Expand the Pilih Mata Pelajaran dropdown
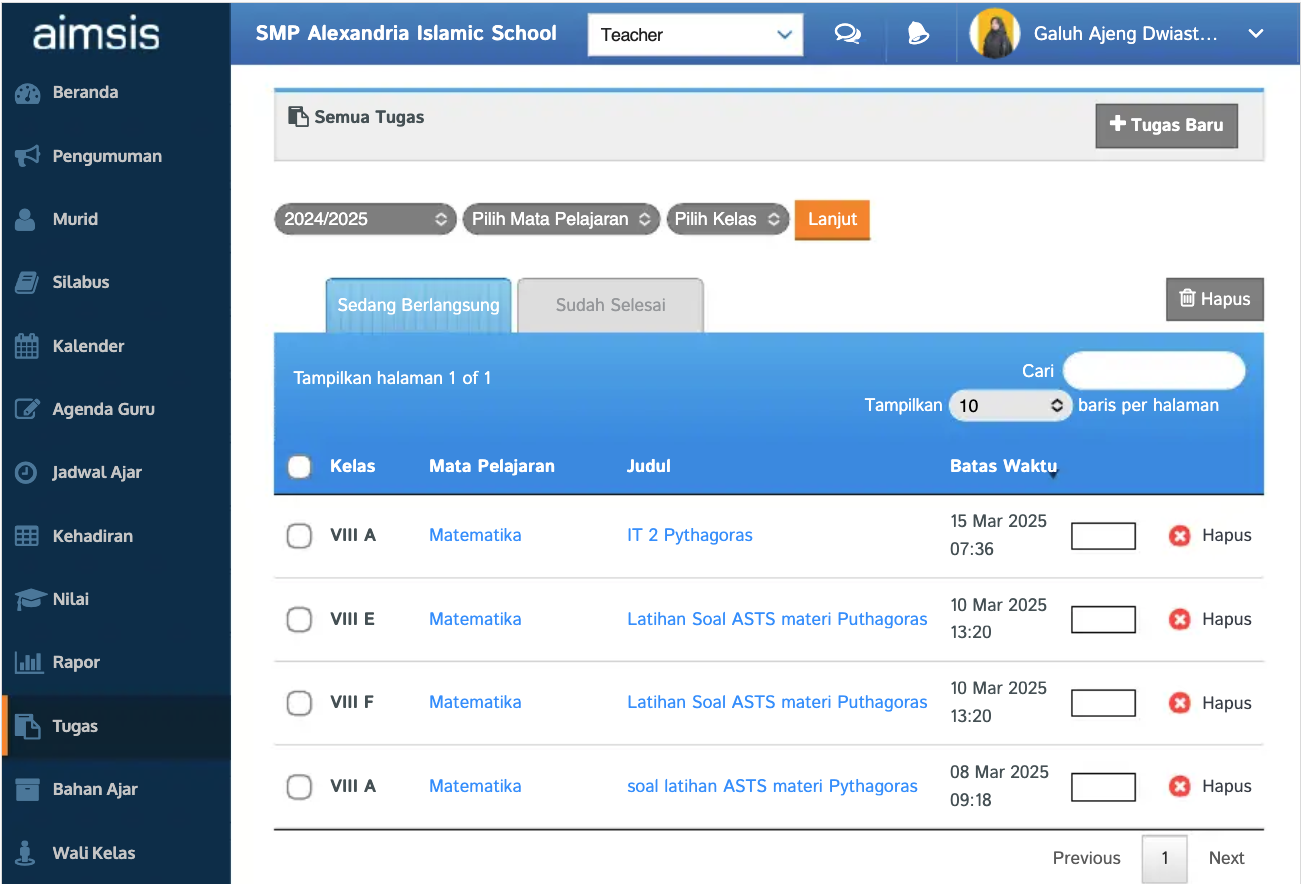Screen dimensions: 1301x884 coord(560,219)
